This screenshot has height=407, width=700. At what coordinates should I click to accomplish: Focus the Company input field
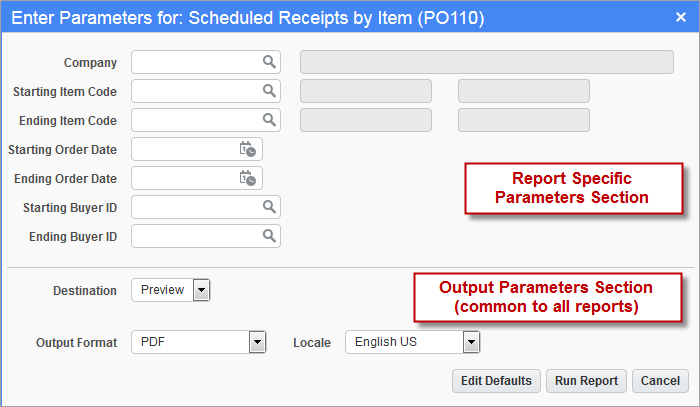click(196, 62)
